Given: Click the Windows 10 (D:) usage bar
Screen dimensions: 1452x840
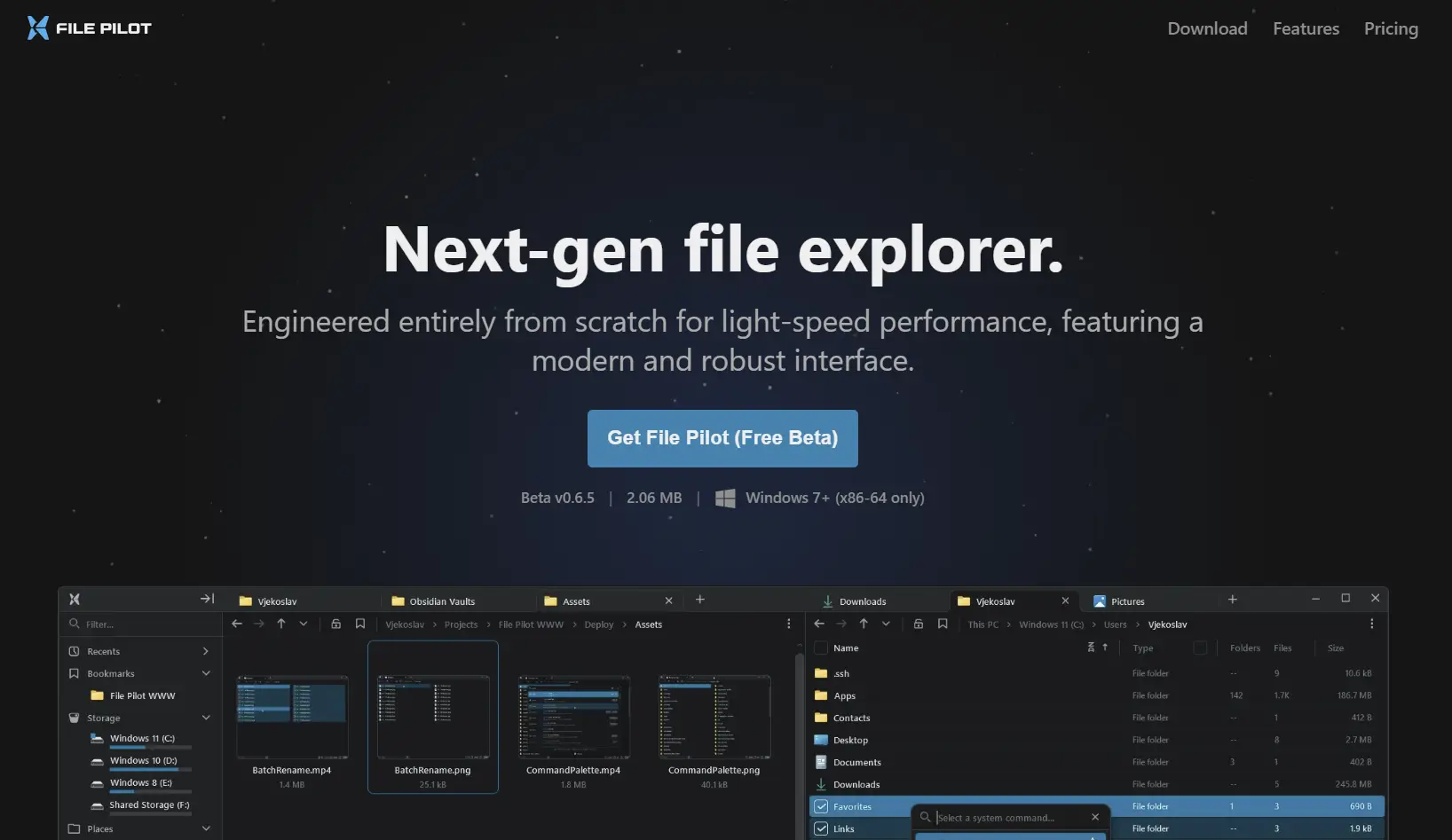Looking at the screenshot, I should point(150,770).
